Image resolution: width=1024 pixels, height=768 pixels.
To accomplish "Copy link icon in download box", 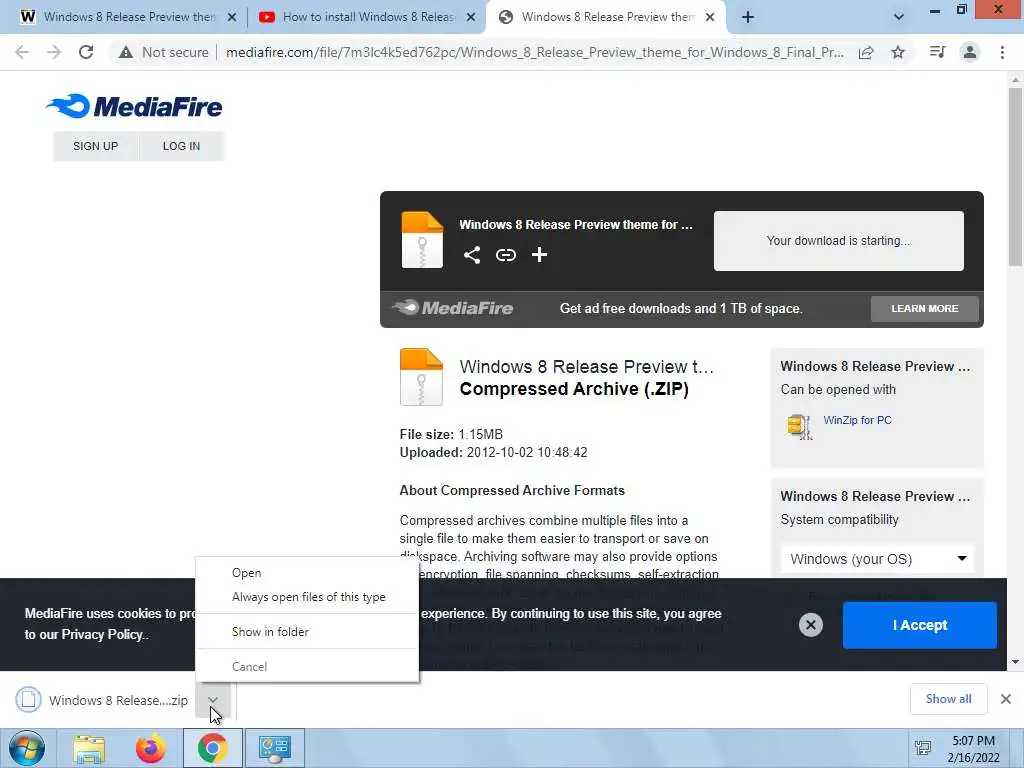I will point(505,255).
